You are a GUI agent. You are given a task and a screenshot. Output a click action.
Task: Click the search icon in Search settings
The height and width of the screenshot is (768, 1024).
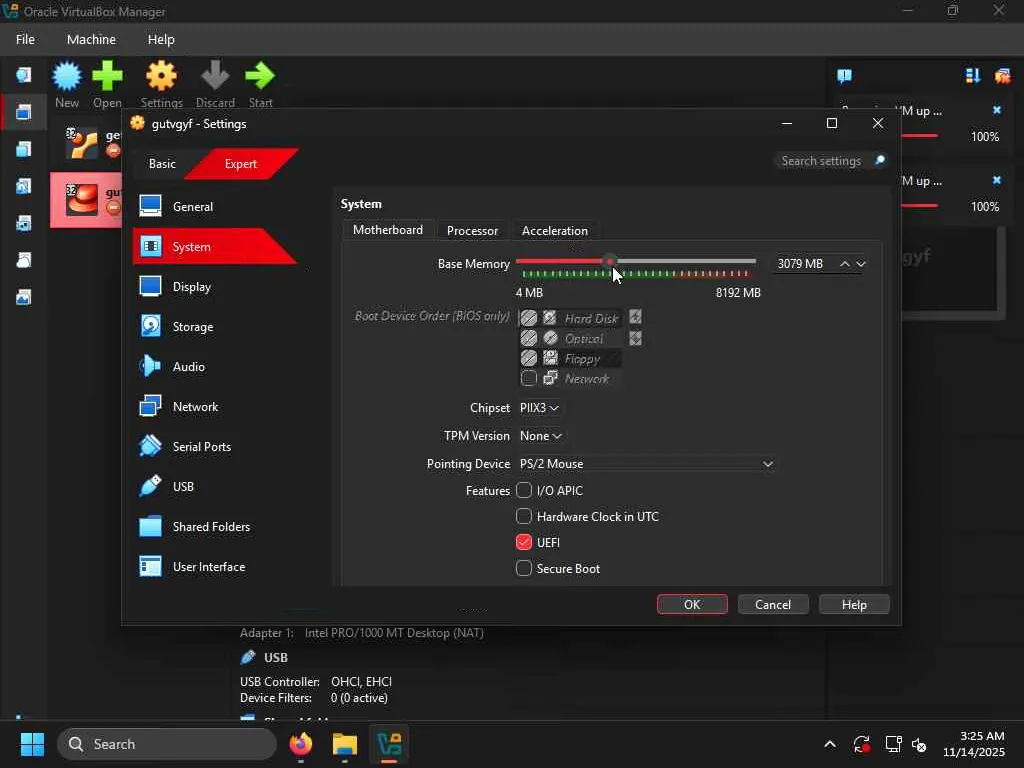click(x=880, y=161)
